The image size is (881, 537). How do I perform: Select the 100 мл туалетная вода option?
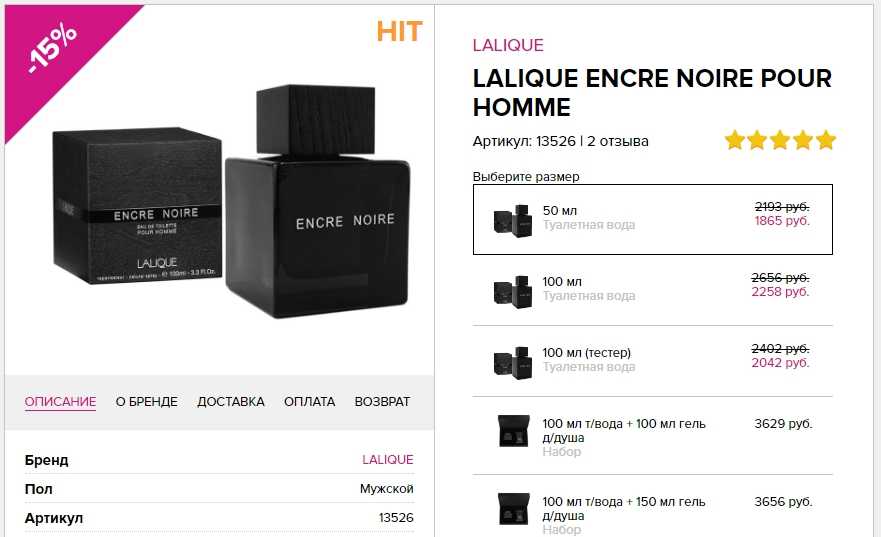click(652, 290)
